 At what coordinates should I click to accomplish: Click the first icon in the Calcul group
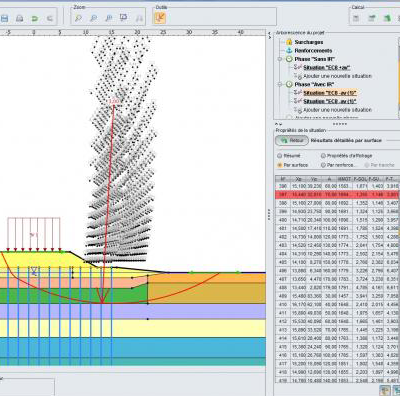click(356, 18)
